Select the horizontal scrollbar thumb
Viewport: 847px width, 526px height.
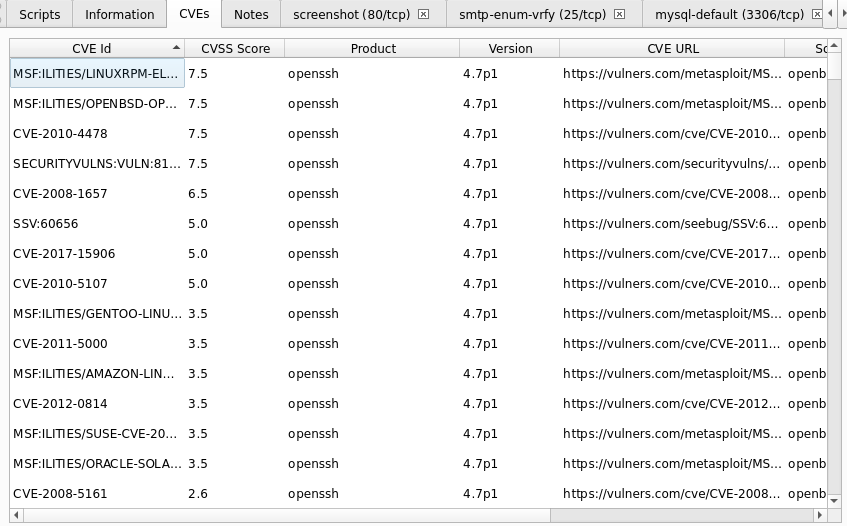(287, 515)
